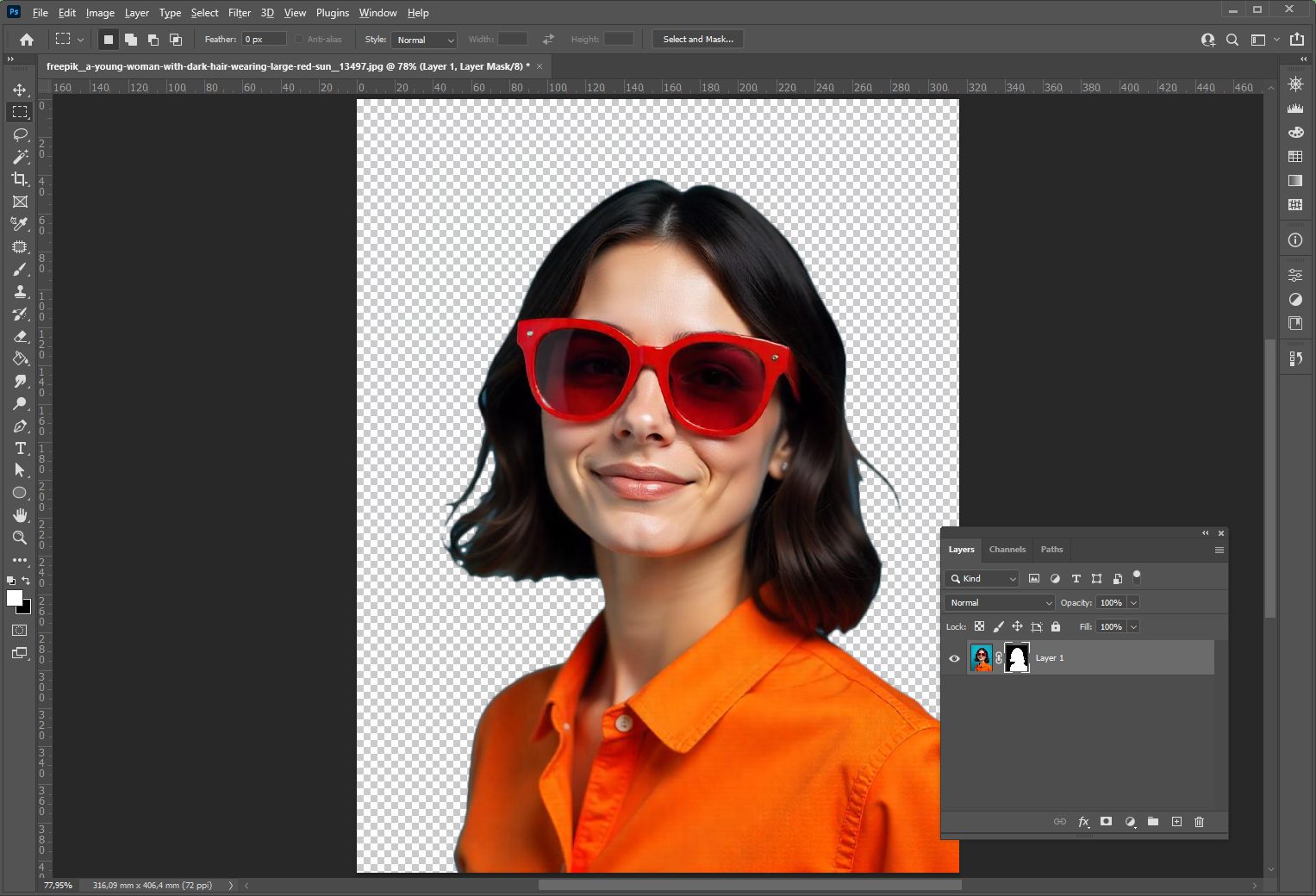Image resolution: width=1316 pixels, height=896 pixels.
Task: Enable Subtract from selection mode
Action: pos(153,40)
